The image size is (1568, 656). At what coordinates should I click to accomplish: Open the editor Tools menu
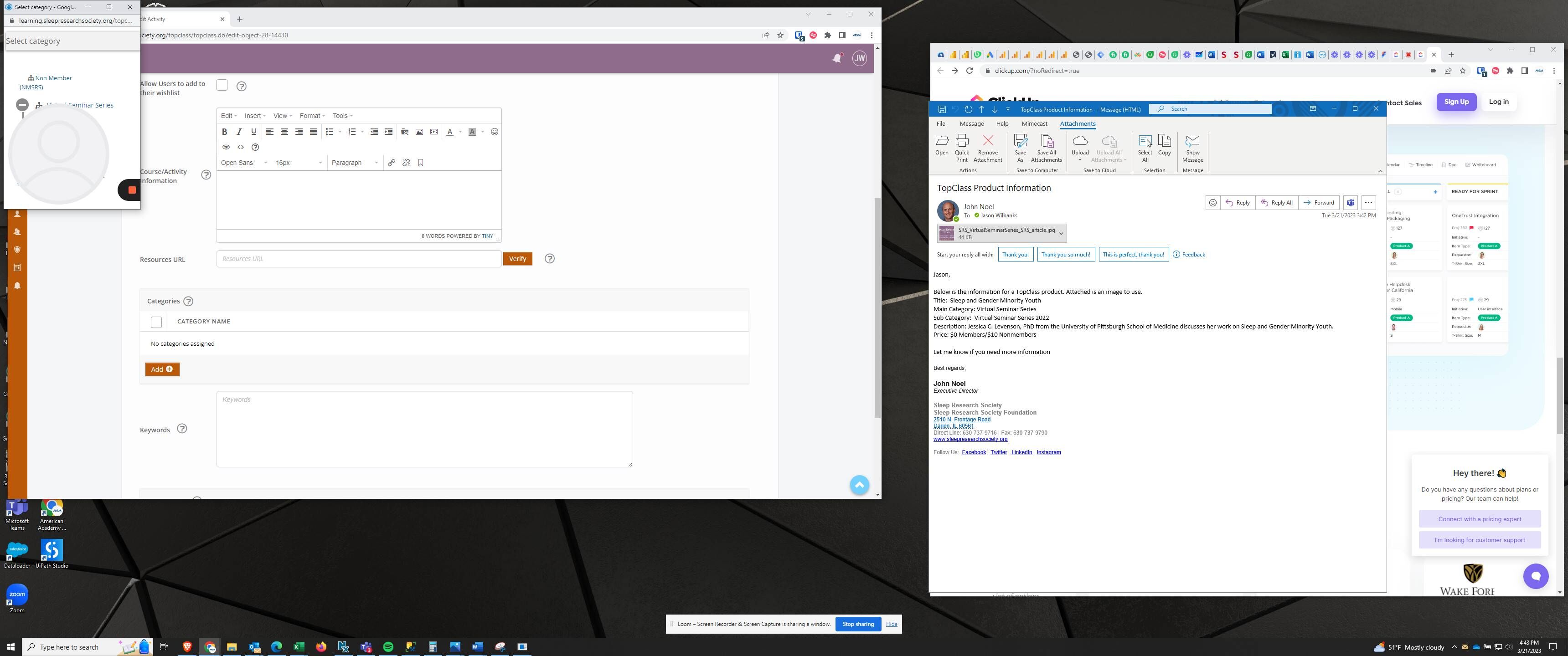pyautogui.click(x=343, y=116)
